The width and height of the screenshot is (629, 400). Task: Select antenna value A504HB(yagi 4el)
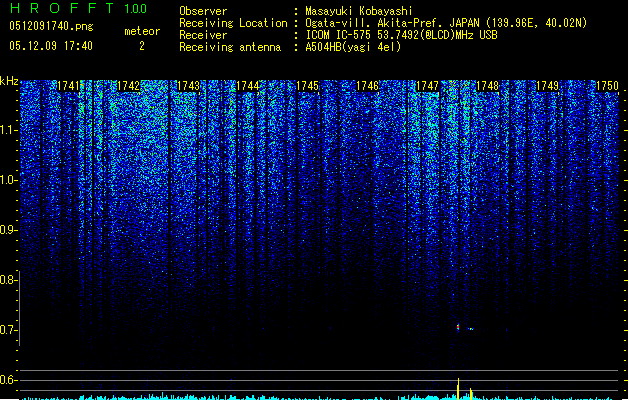tap(353, 47)
